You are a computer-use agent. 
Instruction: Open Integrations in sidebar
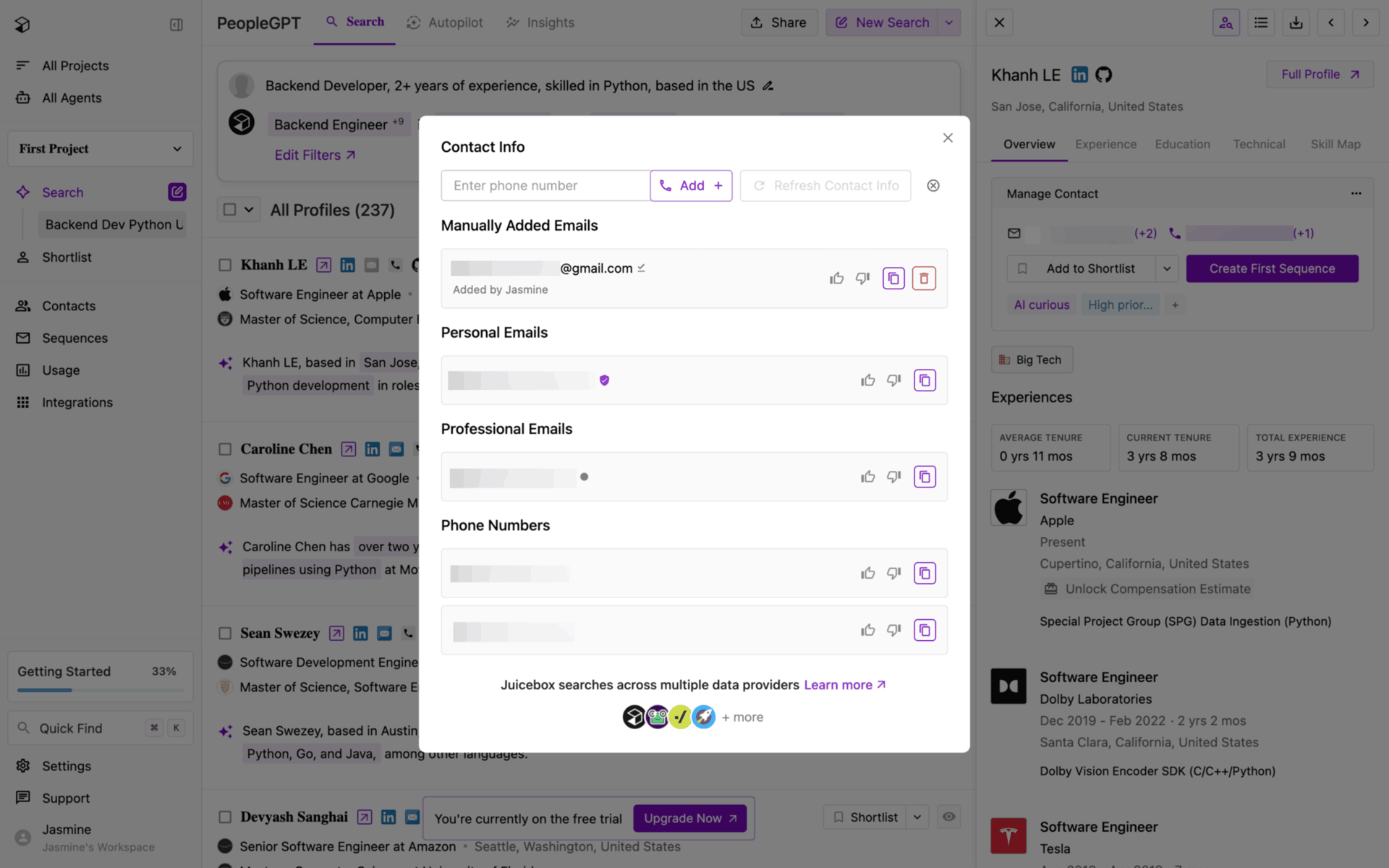77,402
